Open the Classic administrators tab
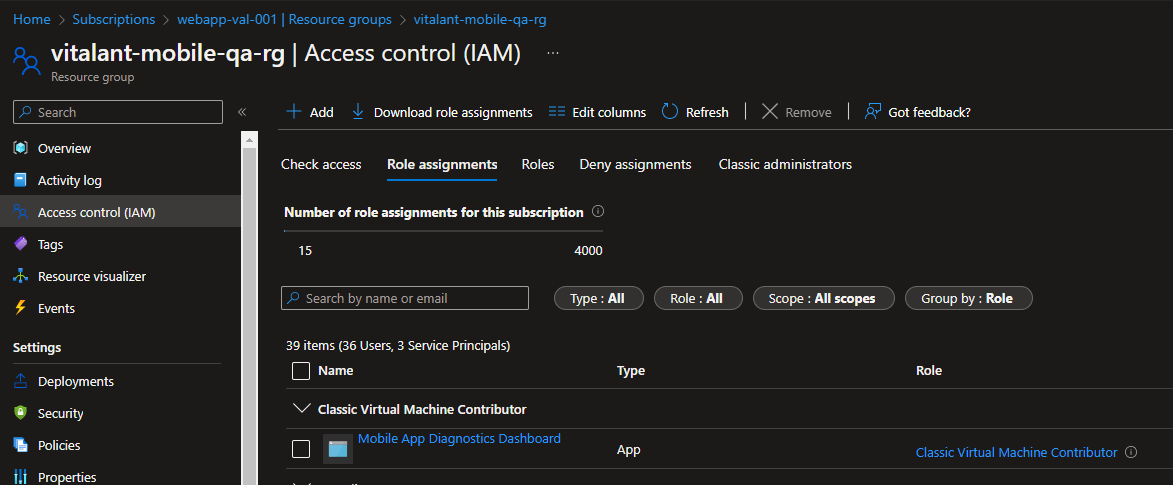Screen dimensions: 1173x485 click(785, 164)
